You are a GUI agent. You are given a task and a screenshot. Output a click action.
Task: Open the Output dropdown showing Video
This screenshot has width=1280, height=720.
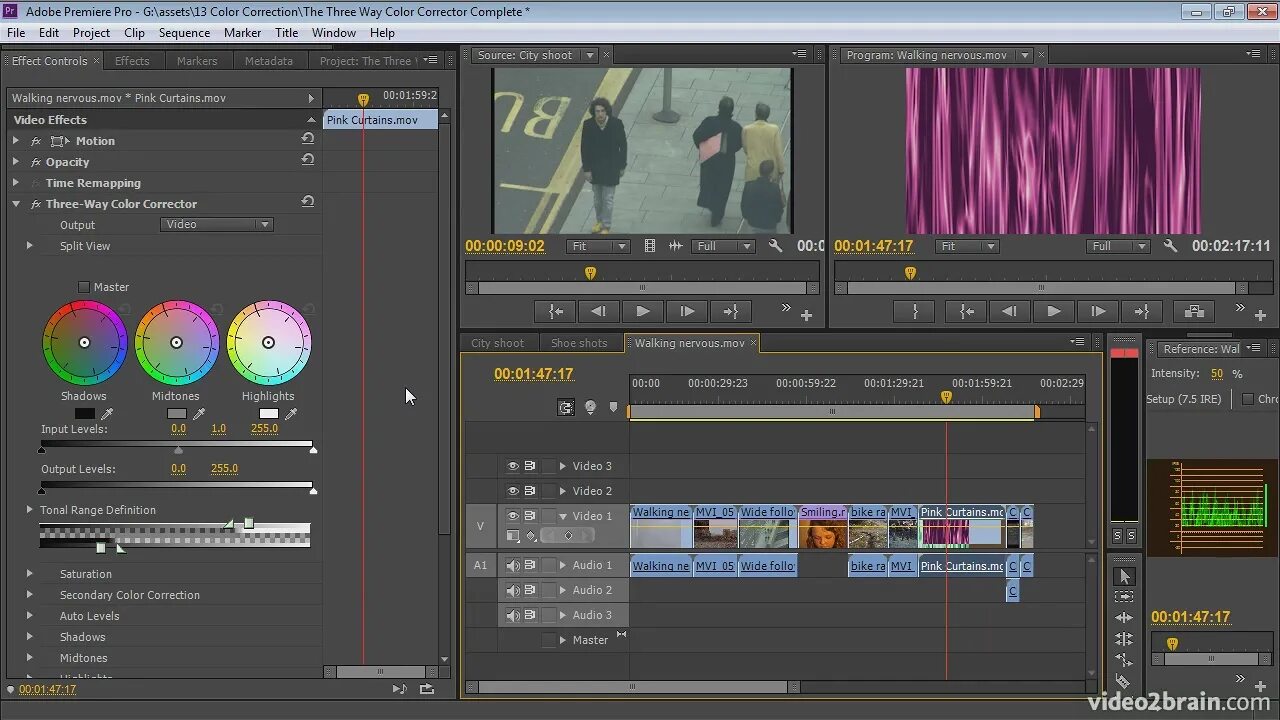click(x=217, y=224)
